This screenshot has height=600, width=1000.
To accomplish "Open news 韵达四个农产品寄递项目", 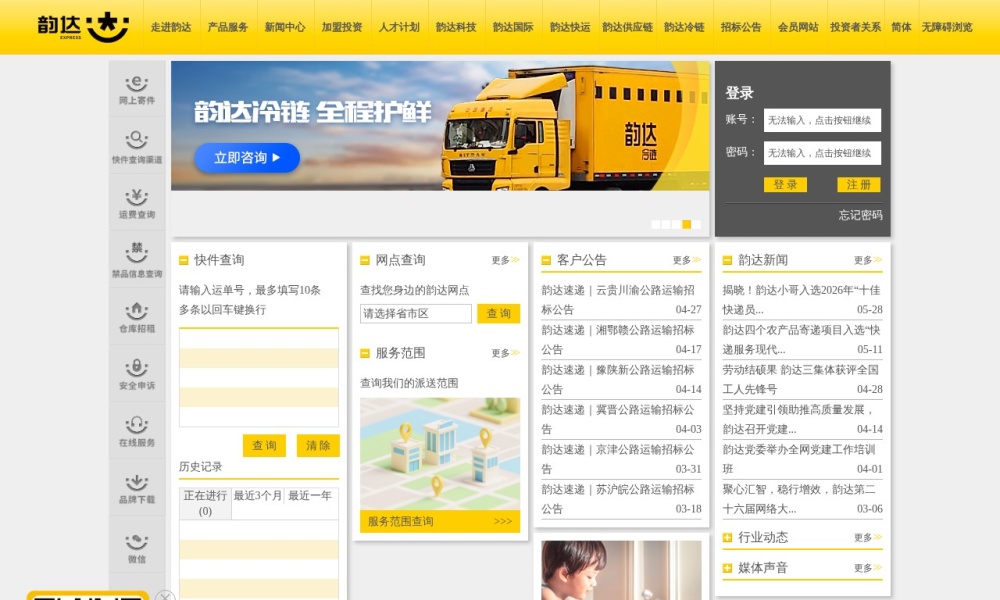I will pos(802,339).
